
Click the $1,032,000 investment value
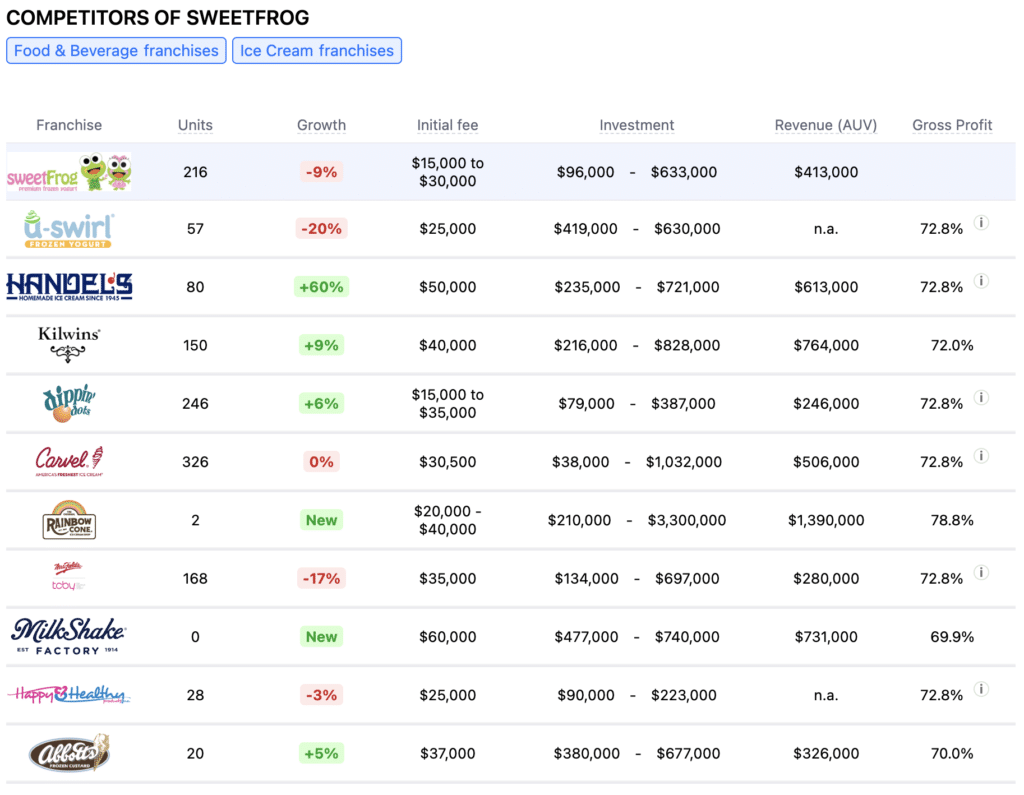point(684,462)
